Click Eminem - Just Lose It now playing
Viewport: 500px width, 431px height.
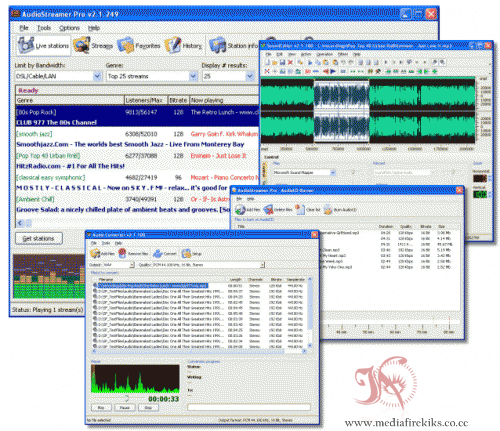click(218, 156)
